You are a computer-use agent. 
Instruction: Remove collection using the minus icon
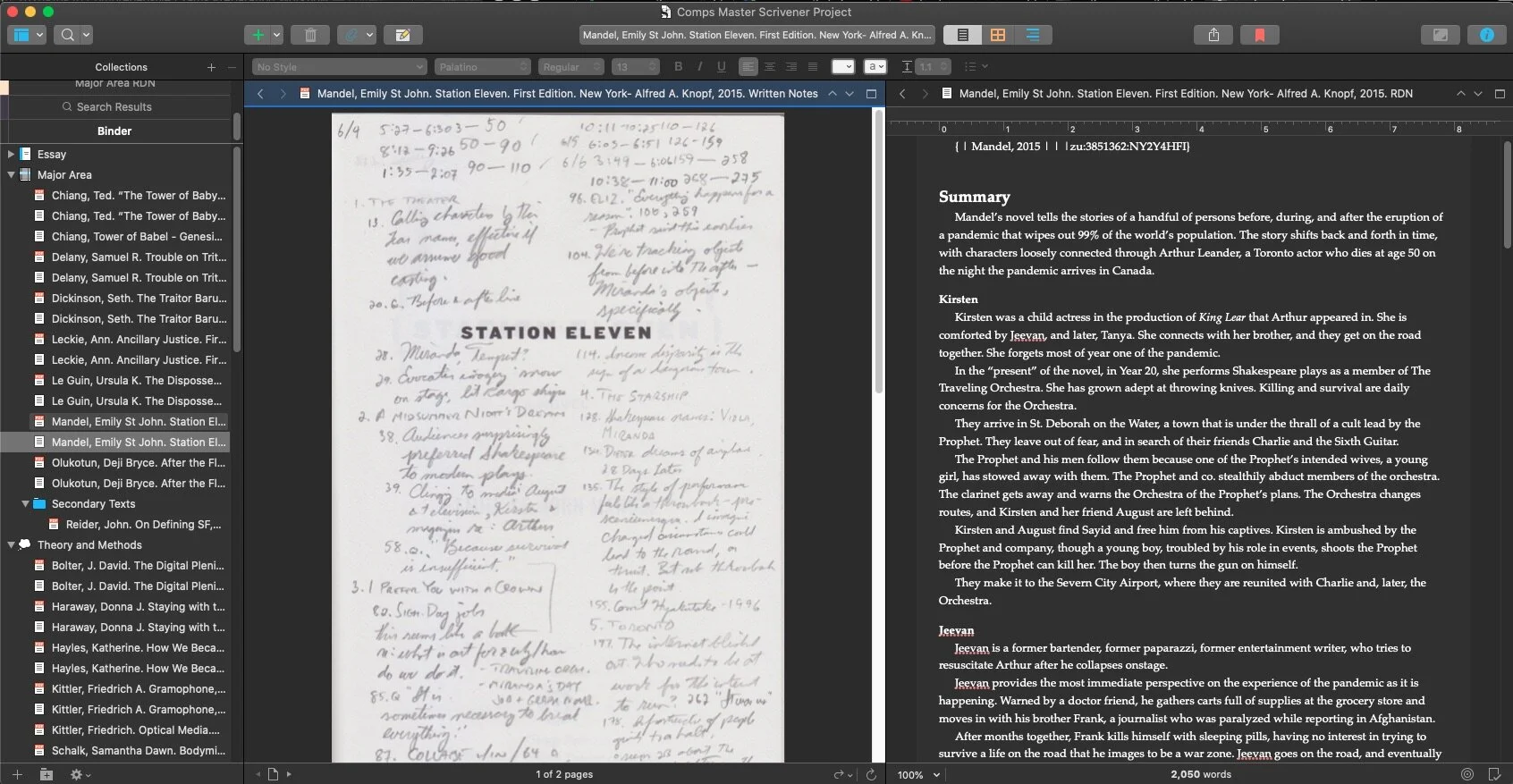tap(232, 67)
